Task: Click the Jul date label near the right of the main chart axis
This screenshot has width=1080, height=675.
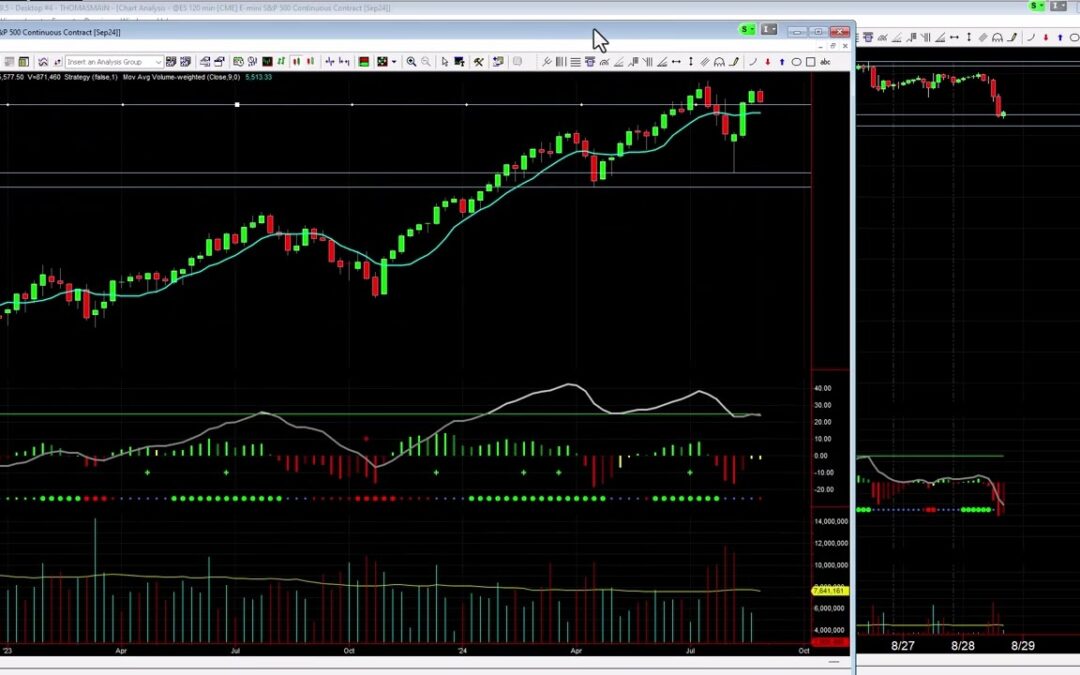Action: coord(690,650)
